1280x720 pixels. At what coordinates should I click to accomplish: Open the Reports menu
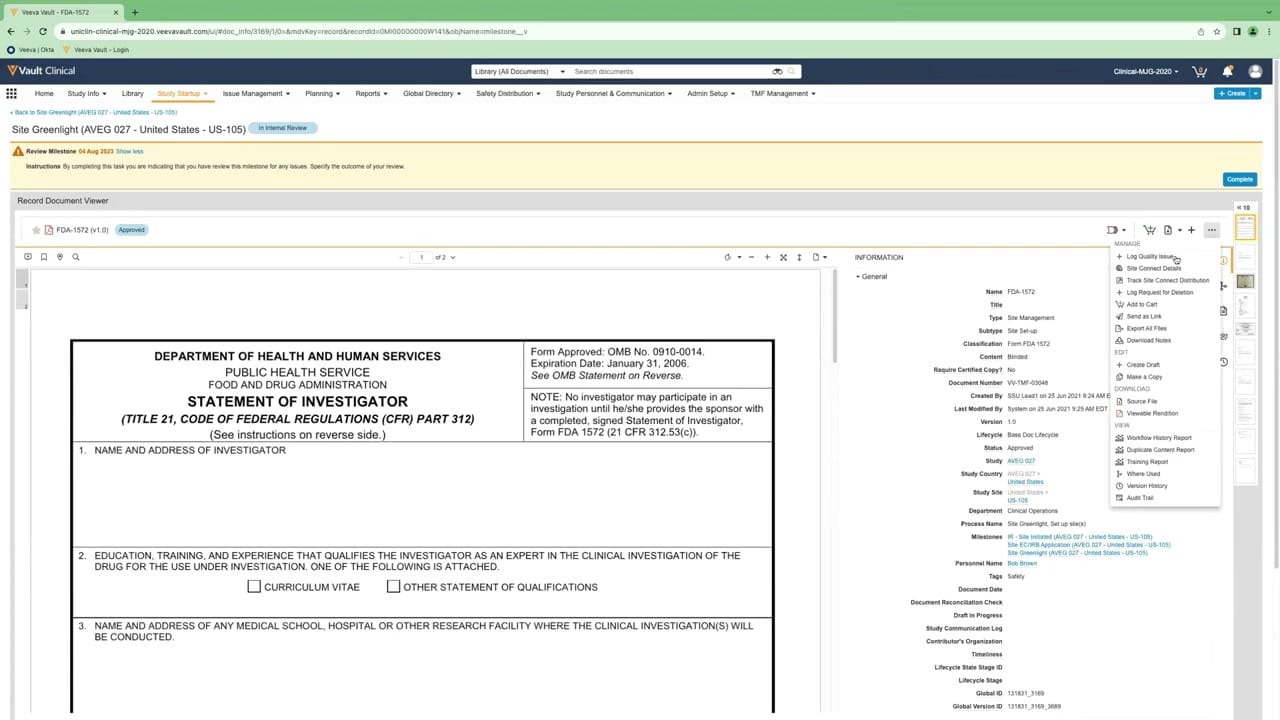coord(372,94)
